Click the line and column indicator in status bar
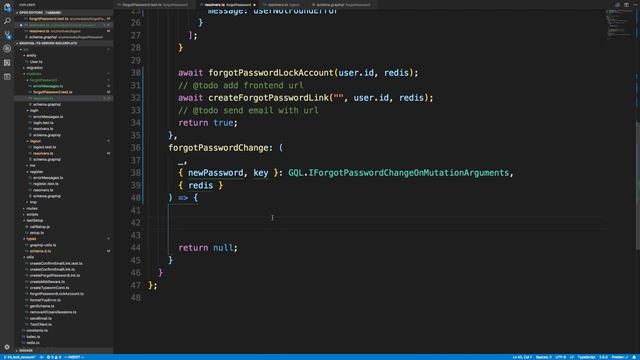 [522, 357]
